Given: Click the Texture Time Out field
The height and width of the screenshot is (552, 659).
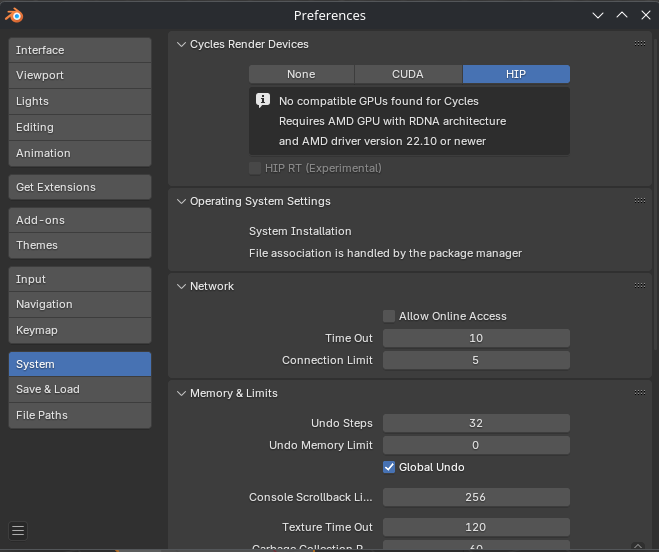Looking at the screenshot, I should (x=476, y=527).
